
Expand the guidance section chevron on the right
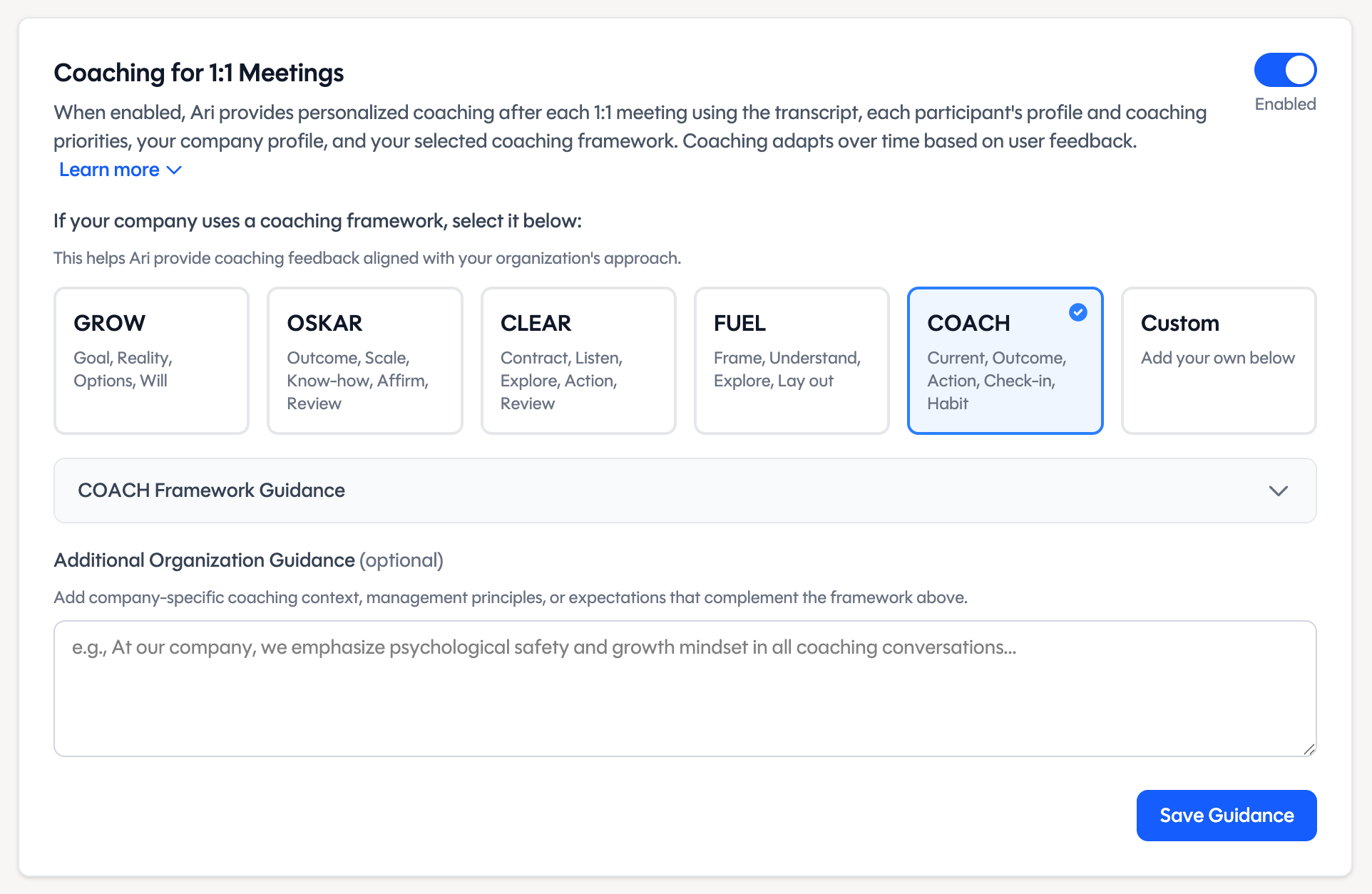click(x=1279, y=490)
